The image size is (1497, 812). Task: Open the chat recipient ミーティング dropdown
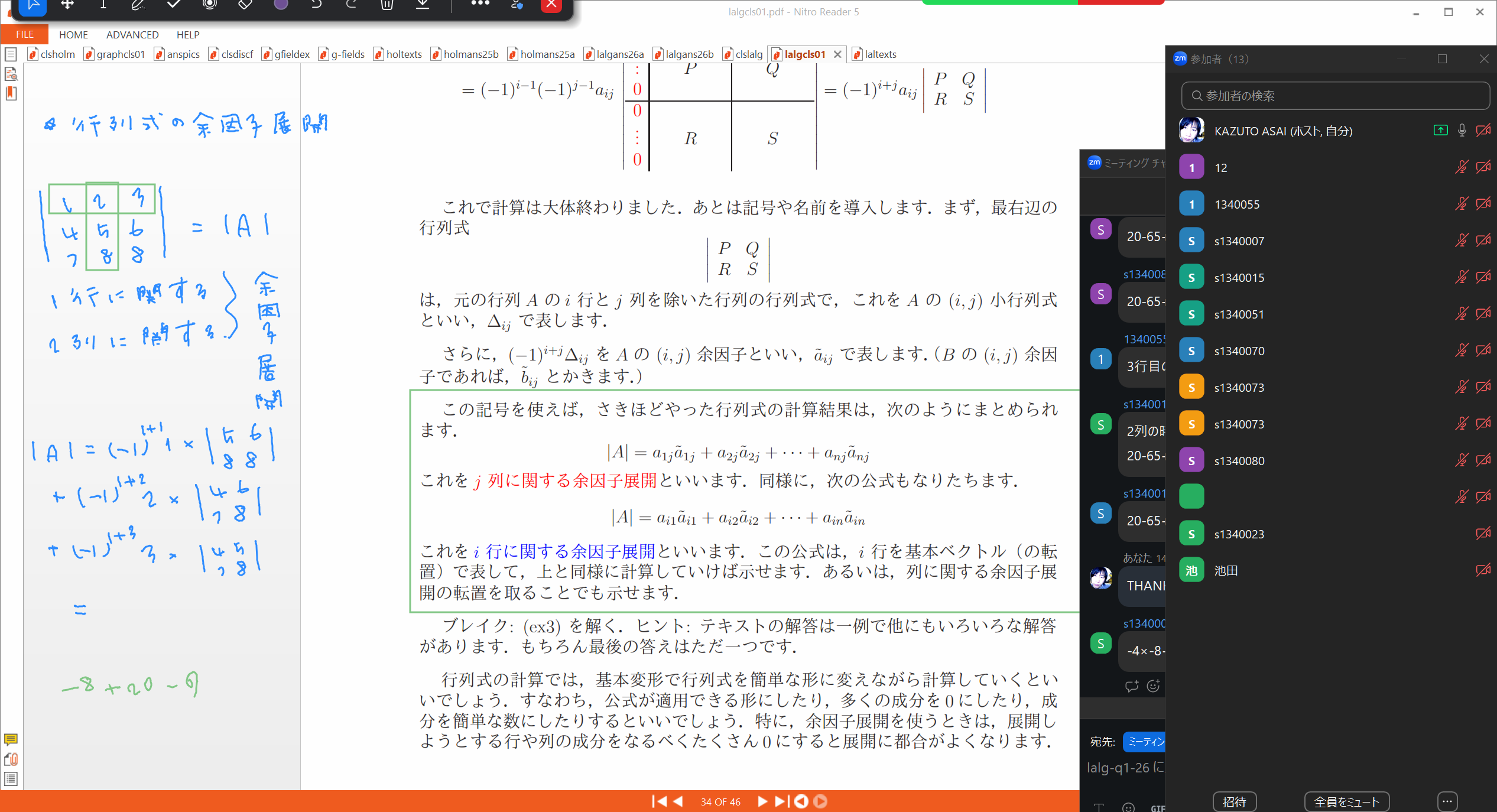1144,741
